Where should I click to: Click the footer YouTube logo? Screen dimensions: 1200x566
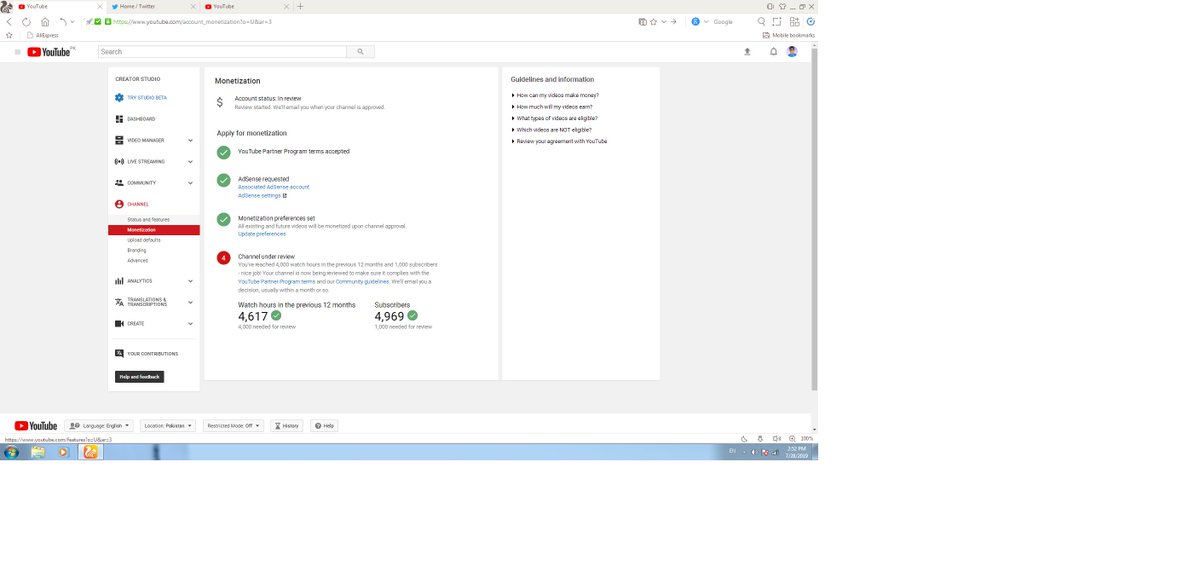click(35, 426)
